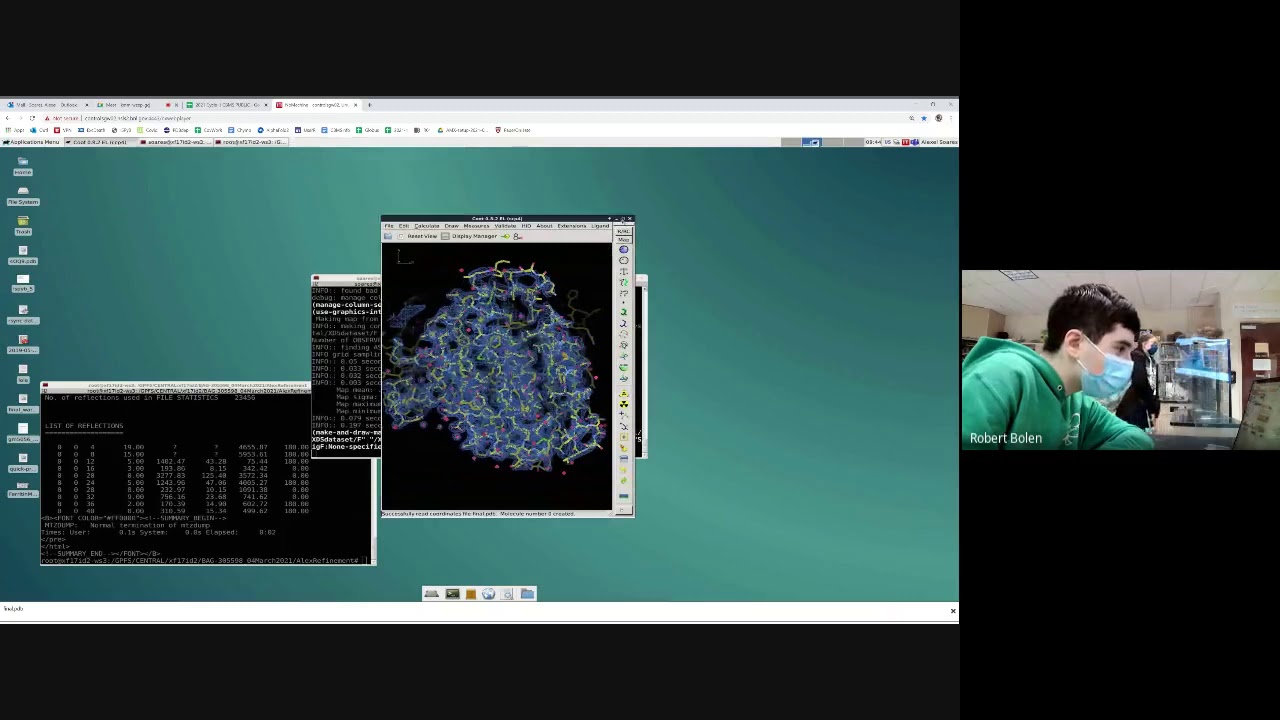Click the terminal icon in the bottom dock

(x=452, y=594)
